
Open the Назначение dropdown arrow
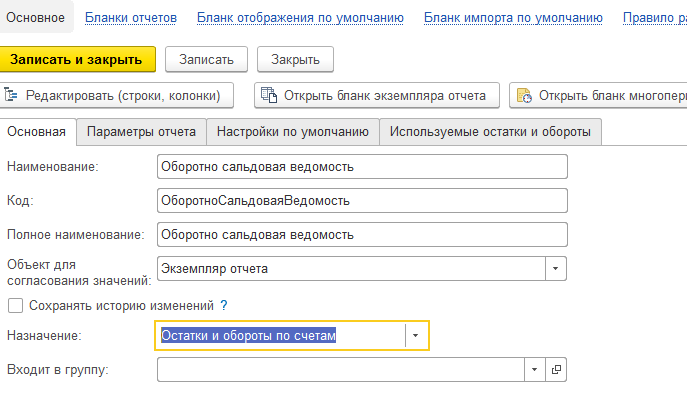click(x=415, y=336)
